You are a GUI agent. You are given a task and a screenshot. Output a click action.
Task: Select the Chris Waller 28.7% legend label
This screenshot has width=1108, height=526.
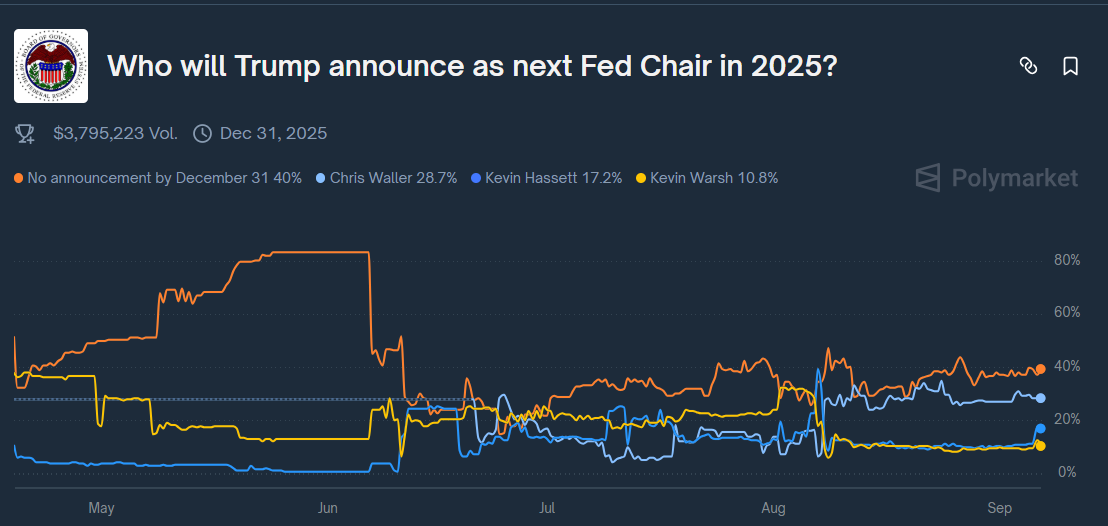[x=393, y=178]
